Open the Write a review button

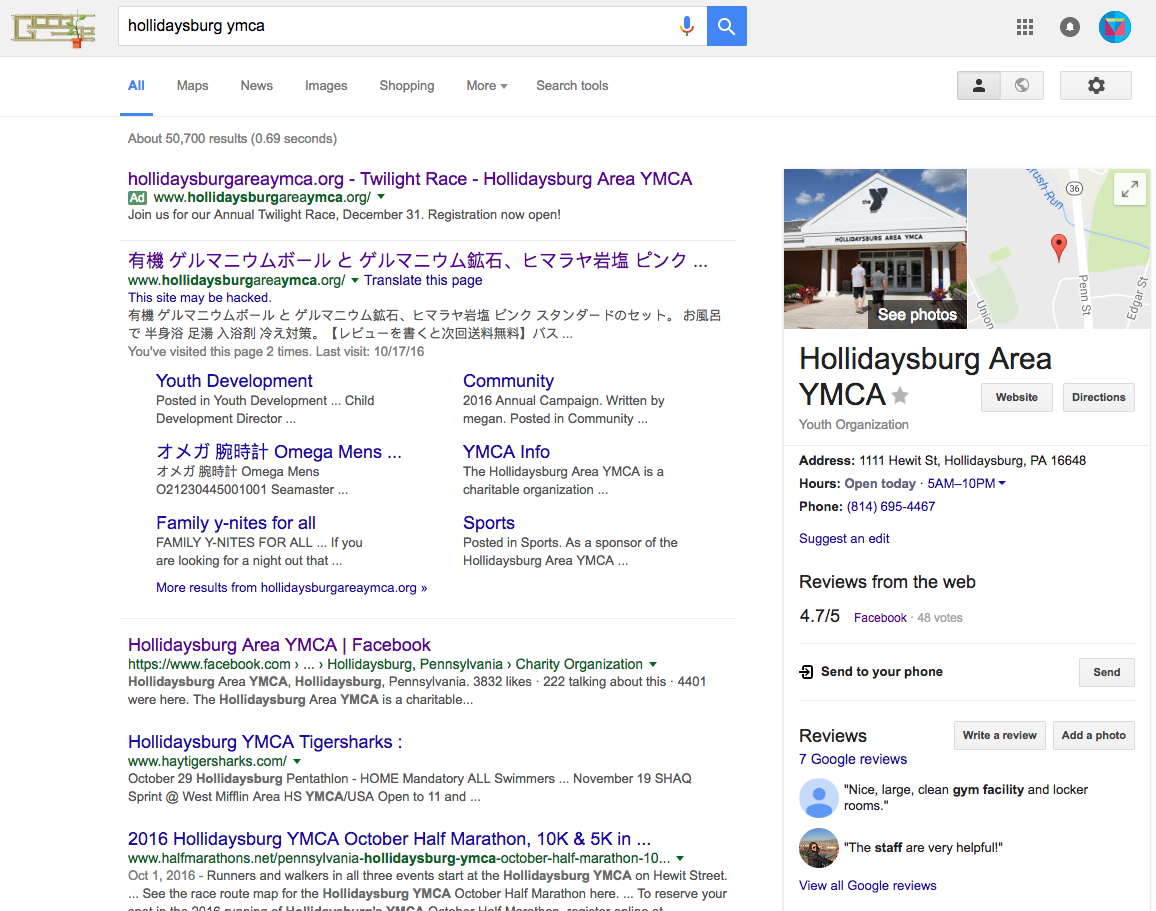[x=999, y=735]
